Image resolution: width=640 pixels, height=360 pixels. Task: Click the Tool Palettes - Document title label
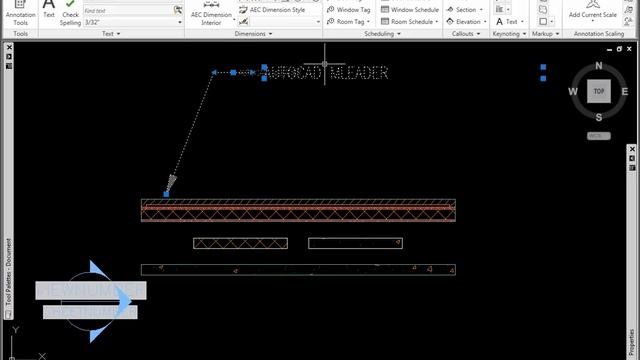pos(9,273)
